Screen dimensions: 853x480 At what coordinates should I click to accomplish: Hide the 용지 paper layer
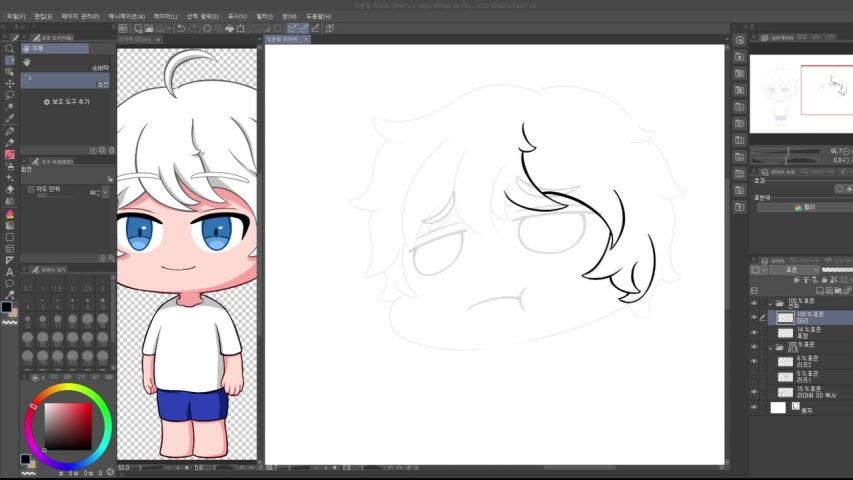[x=754, y=408]
